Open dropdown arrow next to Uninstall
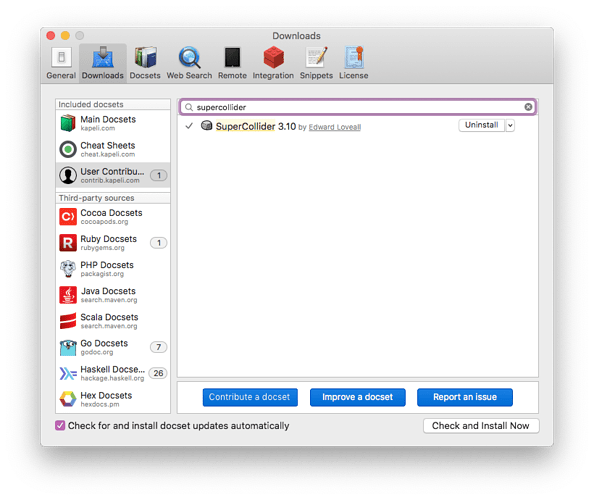This screenshot has width=594, height=500. [510, 125]
